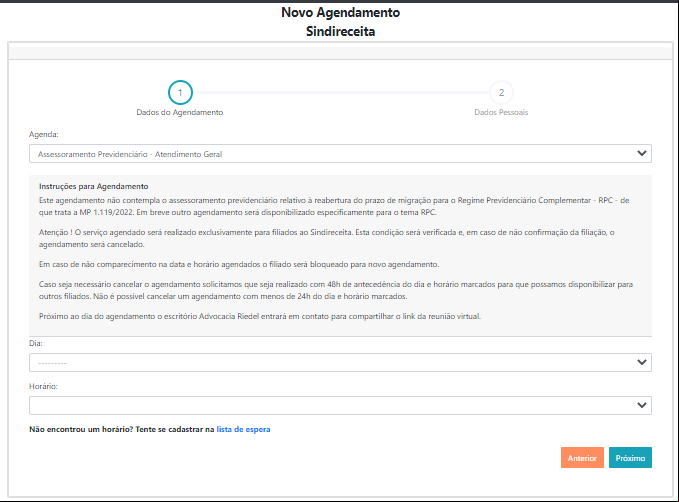Select the Dados Pessoais step label
The height and width of the screenshot is (502, 679).
(x=501, y=112)
